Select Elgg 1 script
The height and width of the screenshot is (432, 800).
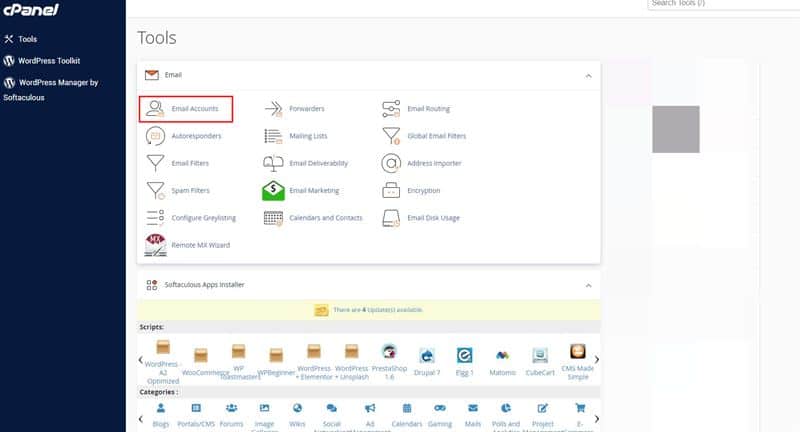point(464,362)
